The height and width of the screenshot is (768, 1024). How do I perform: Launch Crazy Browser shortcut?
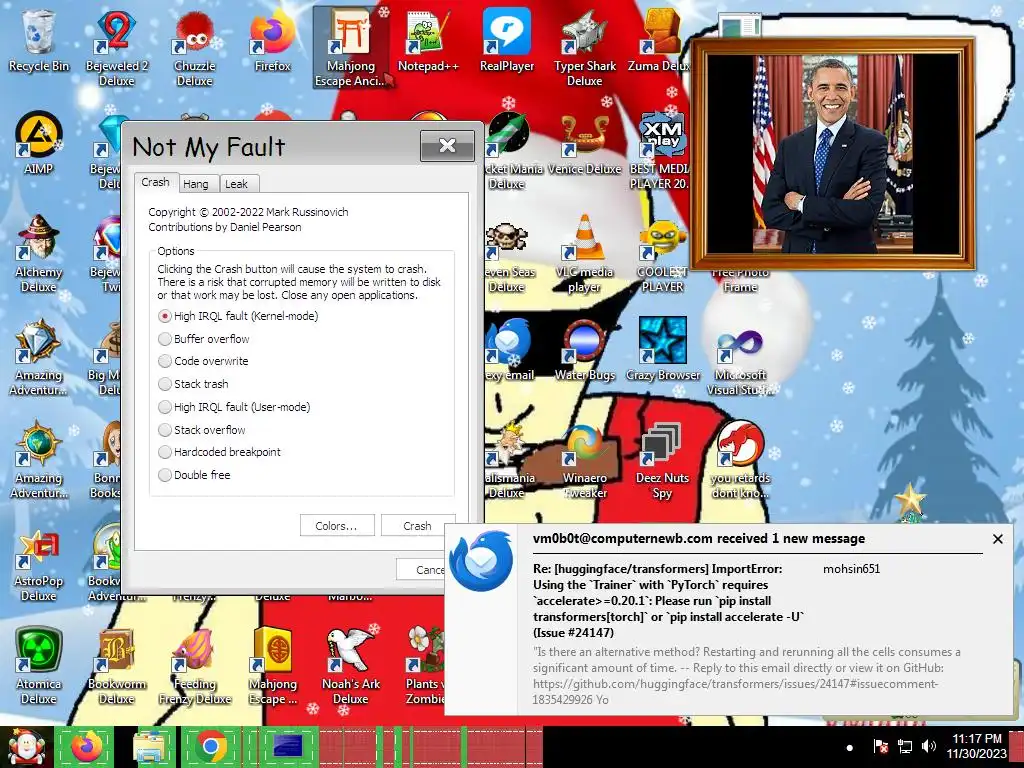(x=662, y=349)
